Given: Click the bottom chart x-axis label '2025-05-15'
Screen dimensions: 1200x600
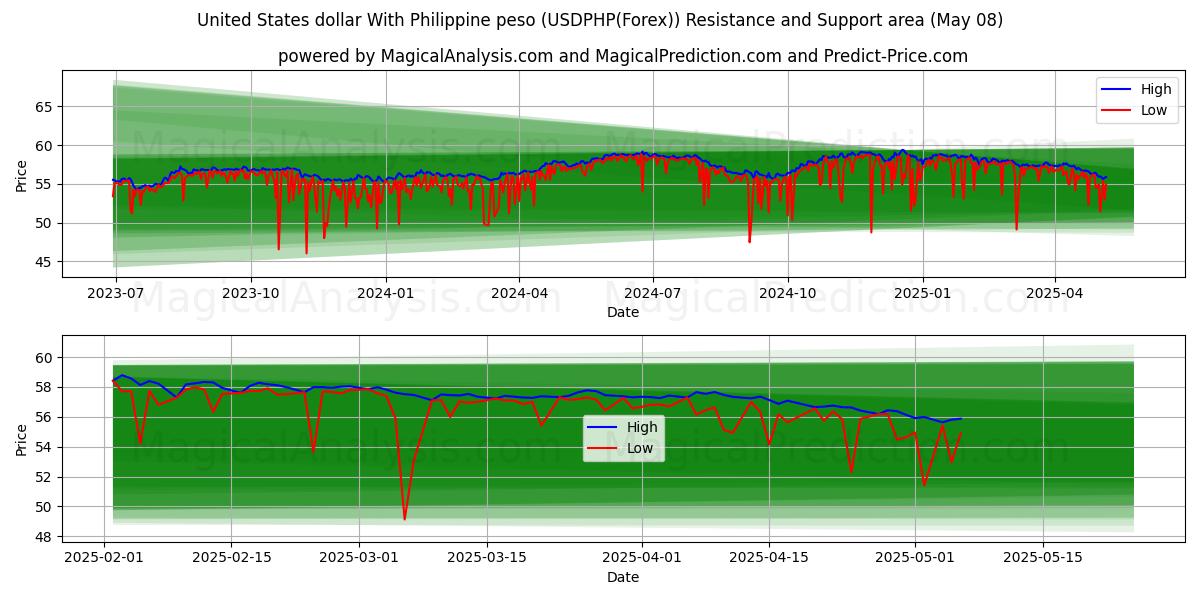Looking at the screenshot, I should 1043,560.
